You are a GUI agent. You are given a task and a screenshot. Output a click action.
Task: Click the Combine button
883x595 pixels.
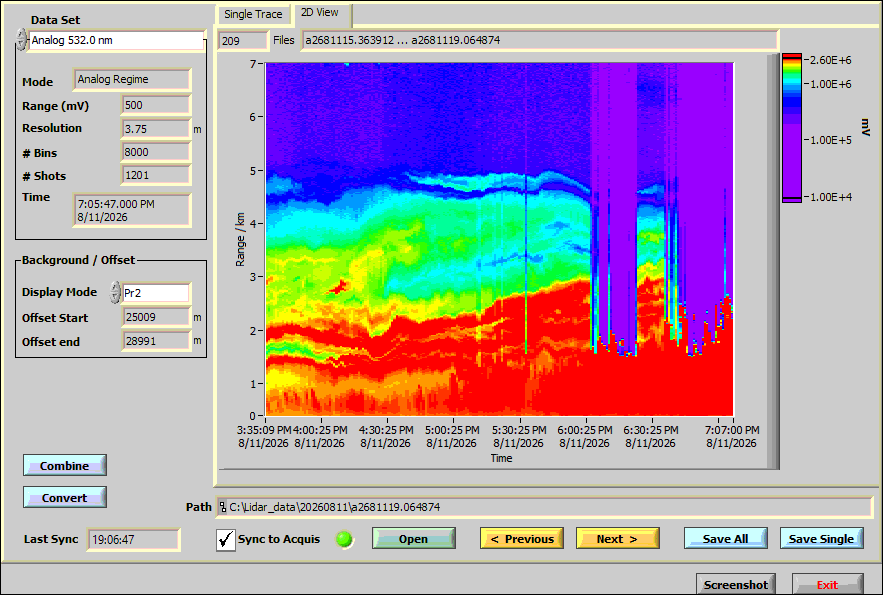coord(65,466)
